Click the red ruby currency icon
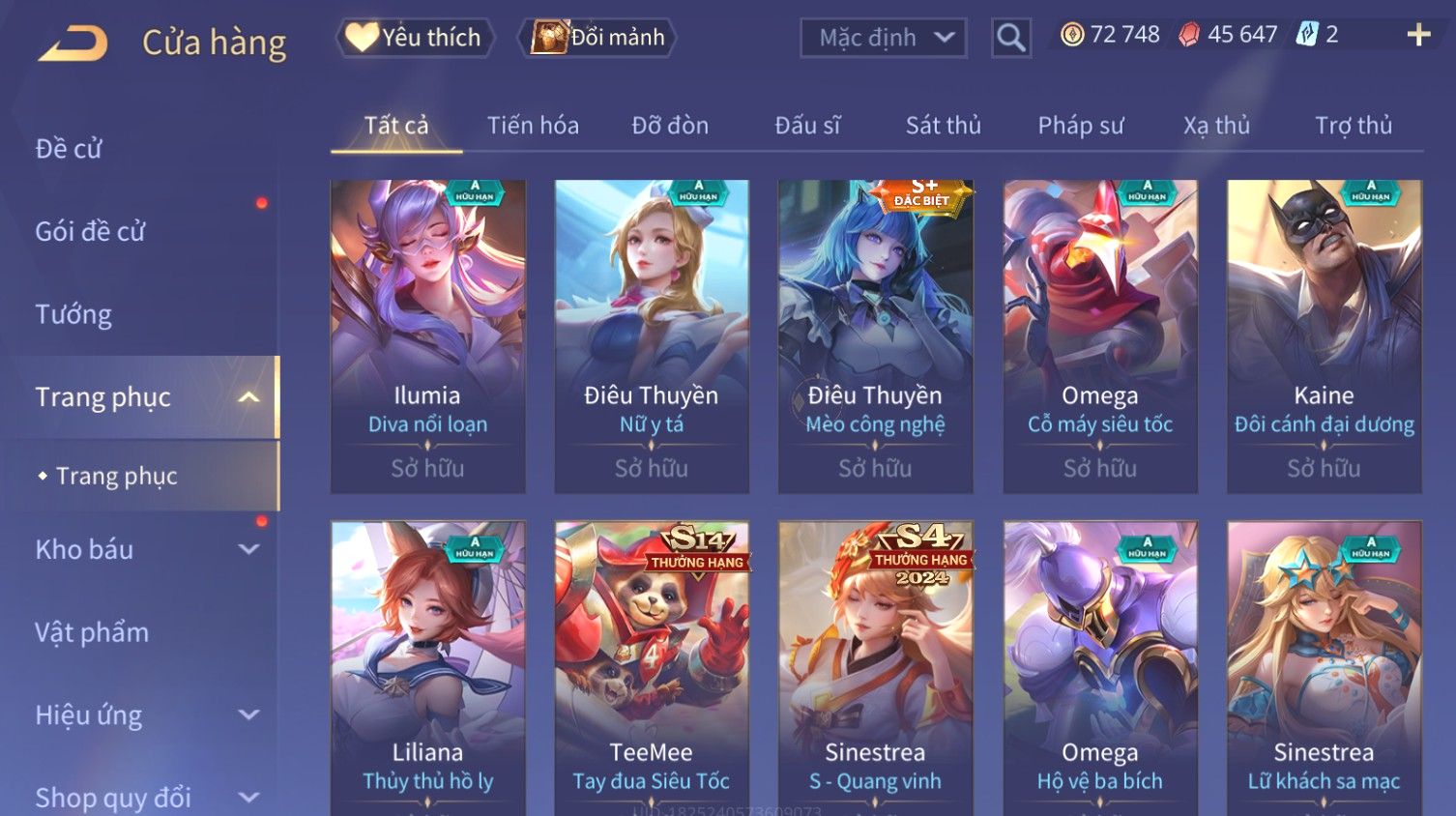The image size is (1456, 816). [x=1189, y=35]
